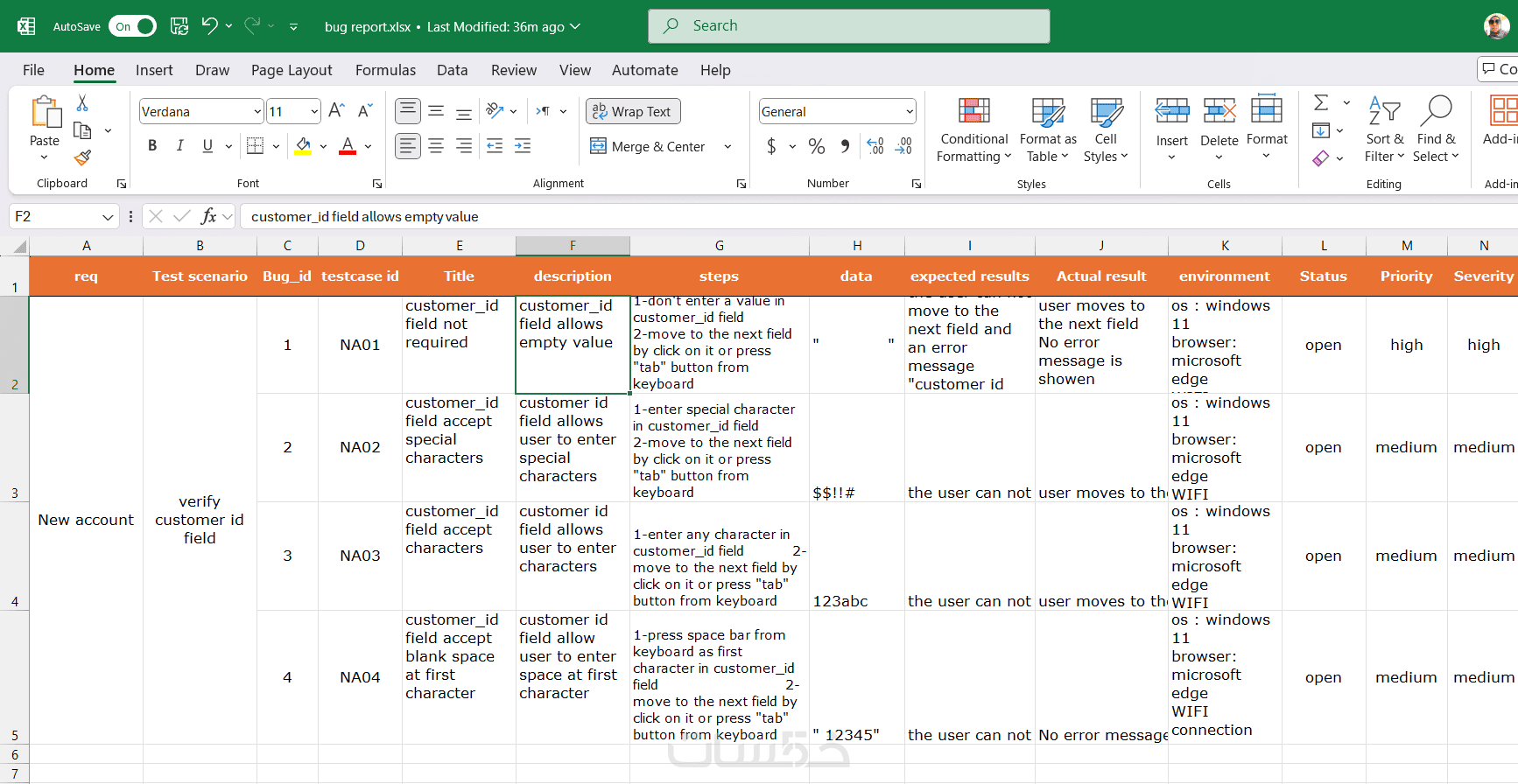The height and width of the screenshot is (784, 1518).
Task: Open the Verdana font name dropdown
Action: tap(257, 111)
